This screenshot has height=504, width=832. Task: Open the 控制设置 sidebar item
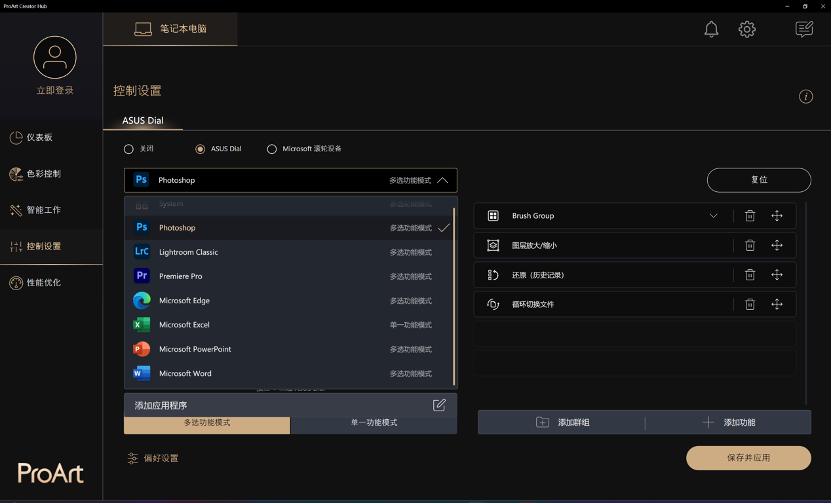51,246
